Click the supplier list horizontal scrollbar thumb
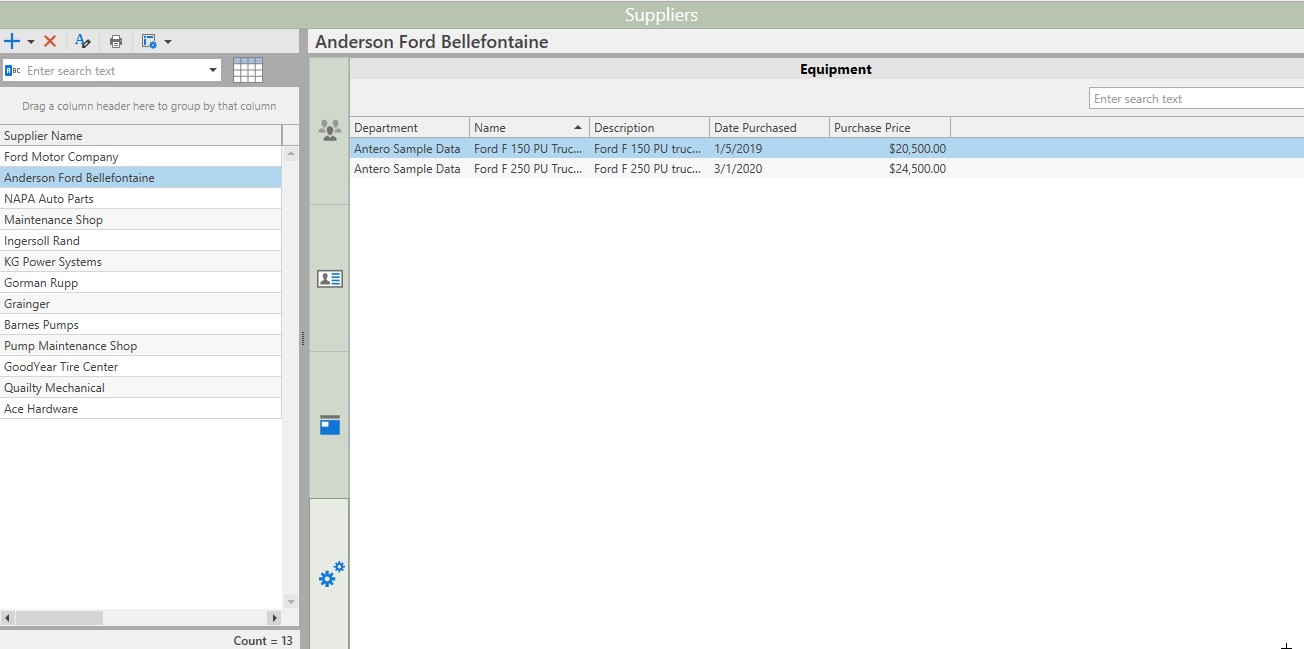Image resolution: width=1304 pixels, height=649 pixels. pyautogui.click(x=59, y=618)
